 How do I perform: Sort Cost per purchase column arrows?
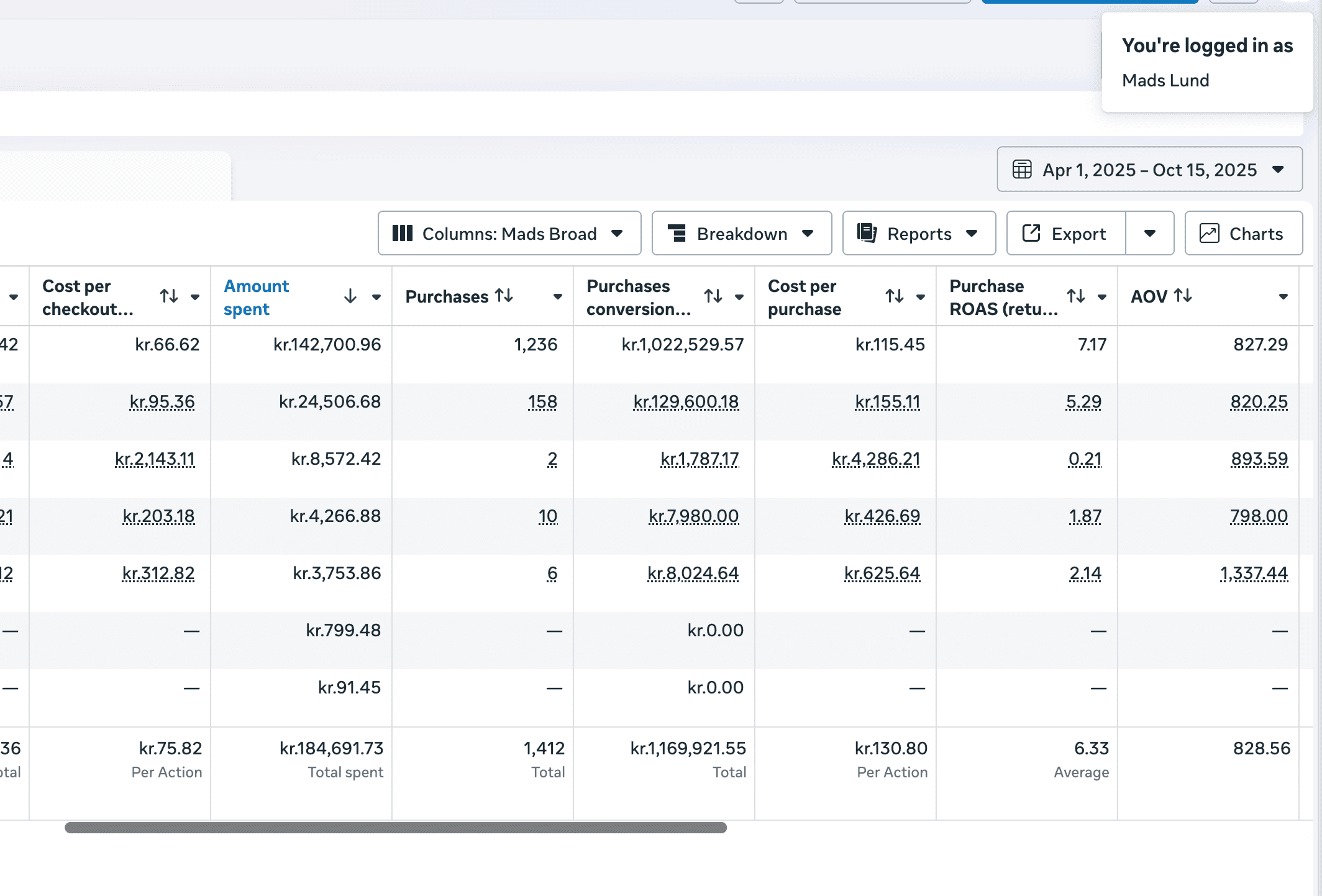pos(895,296)
